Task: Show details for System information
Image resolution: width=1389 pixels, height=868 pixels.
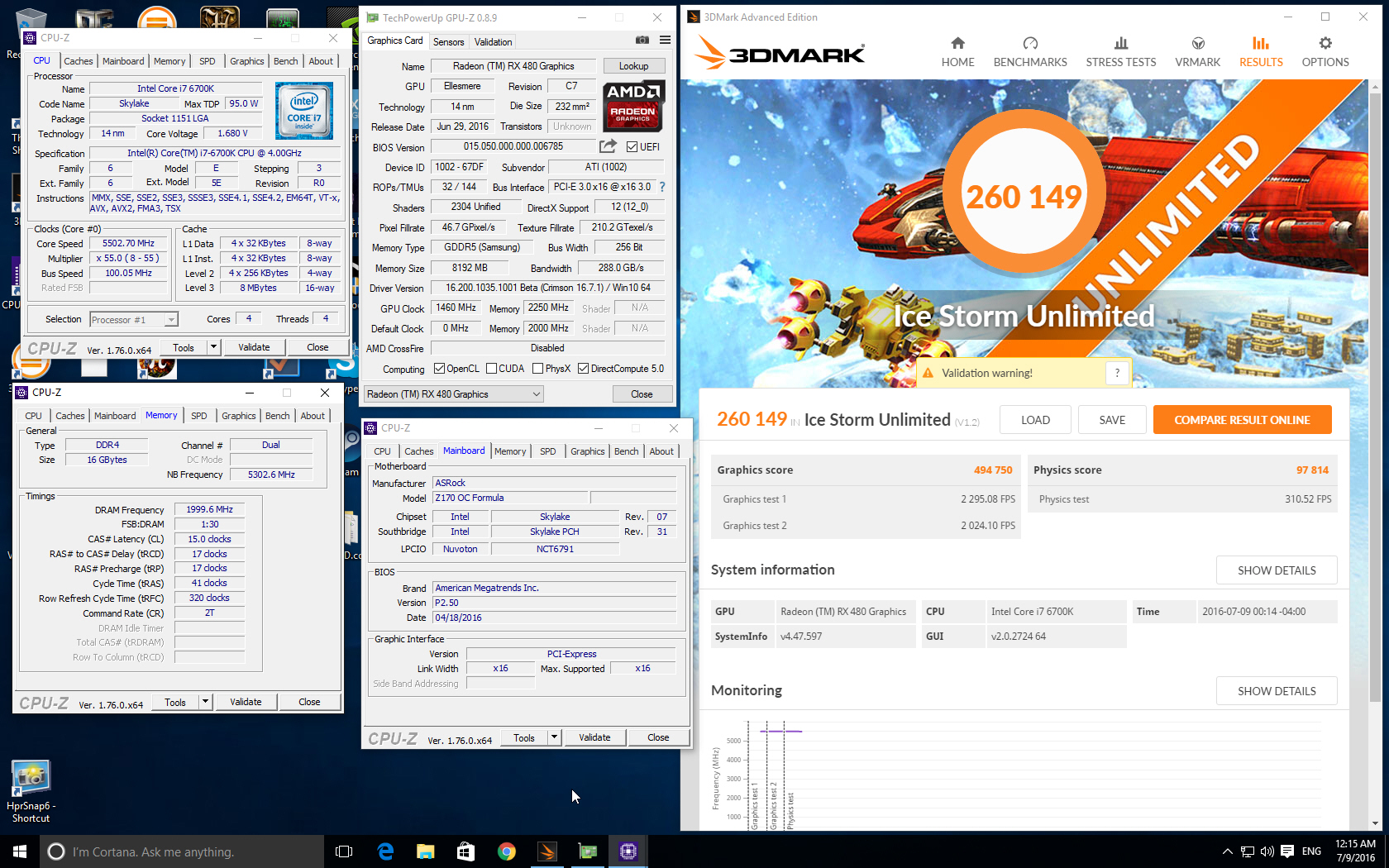Action: point(1277,570)
